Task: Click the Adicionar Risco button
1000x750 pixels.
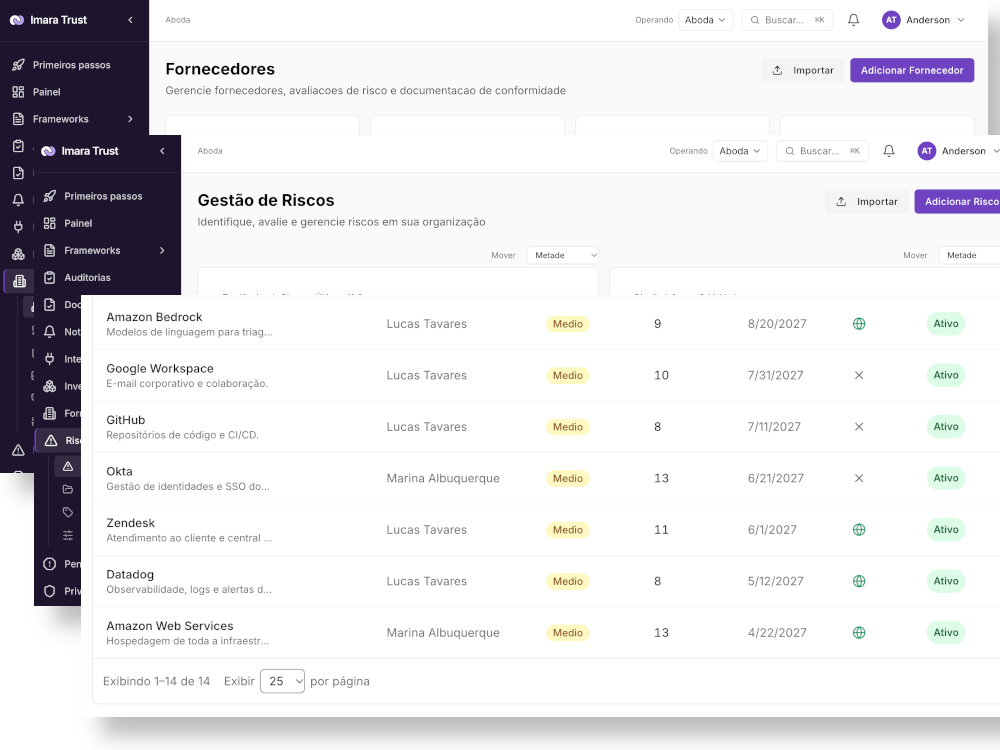Action: pyautogui.click(x=957, y=202)
